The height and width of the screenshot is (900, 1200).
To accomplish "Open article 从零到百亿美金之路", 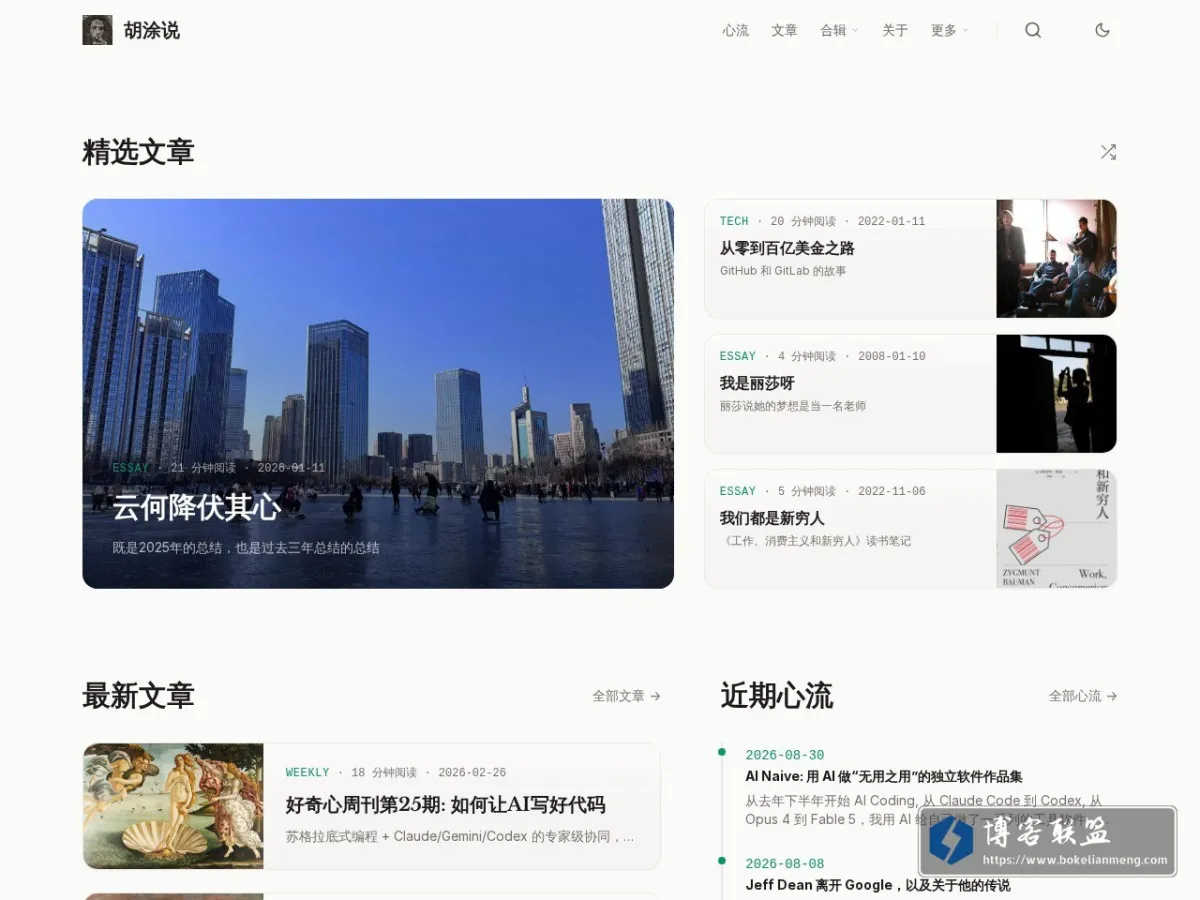I will [x=787, y=248].
